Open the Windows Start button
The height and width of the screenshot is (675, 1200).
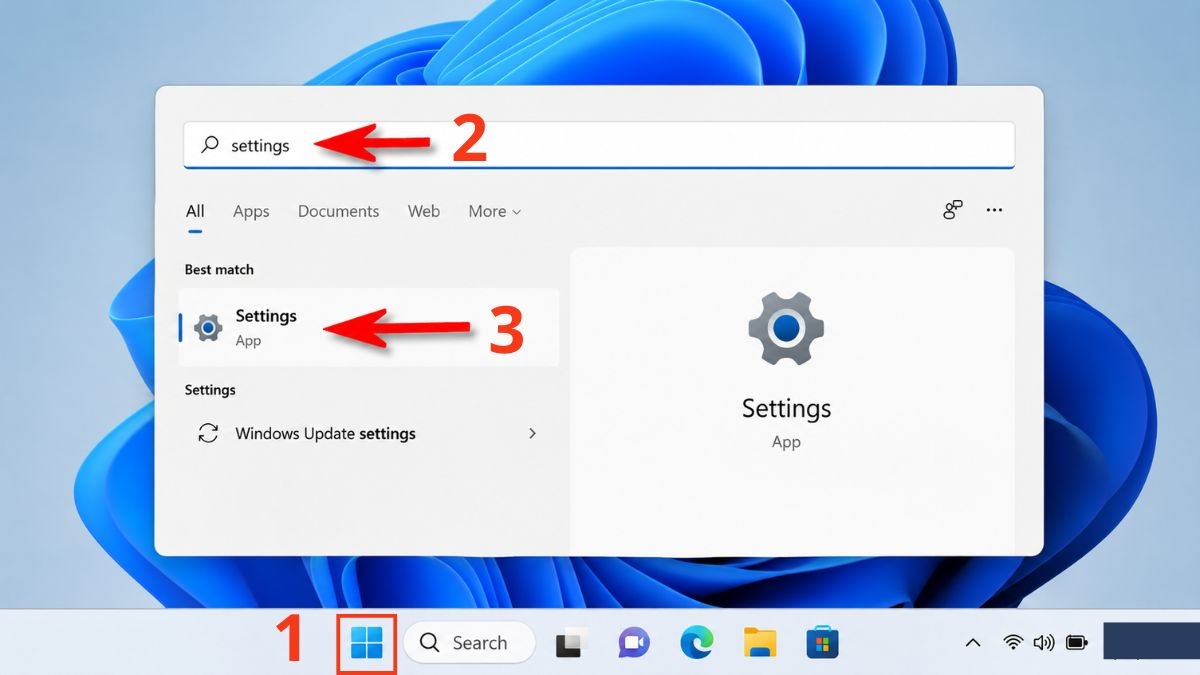point(367,643)
